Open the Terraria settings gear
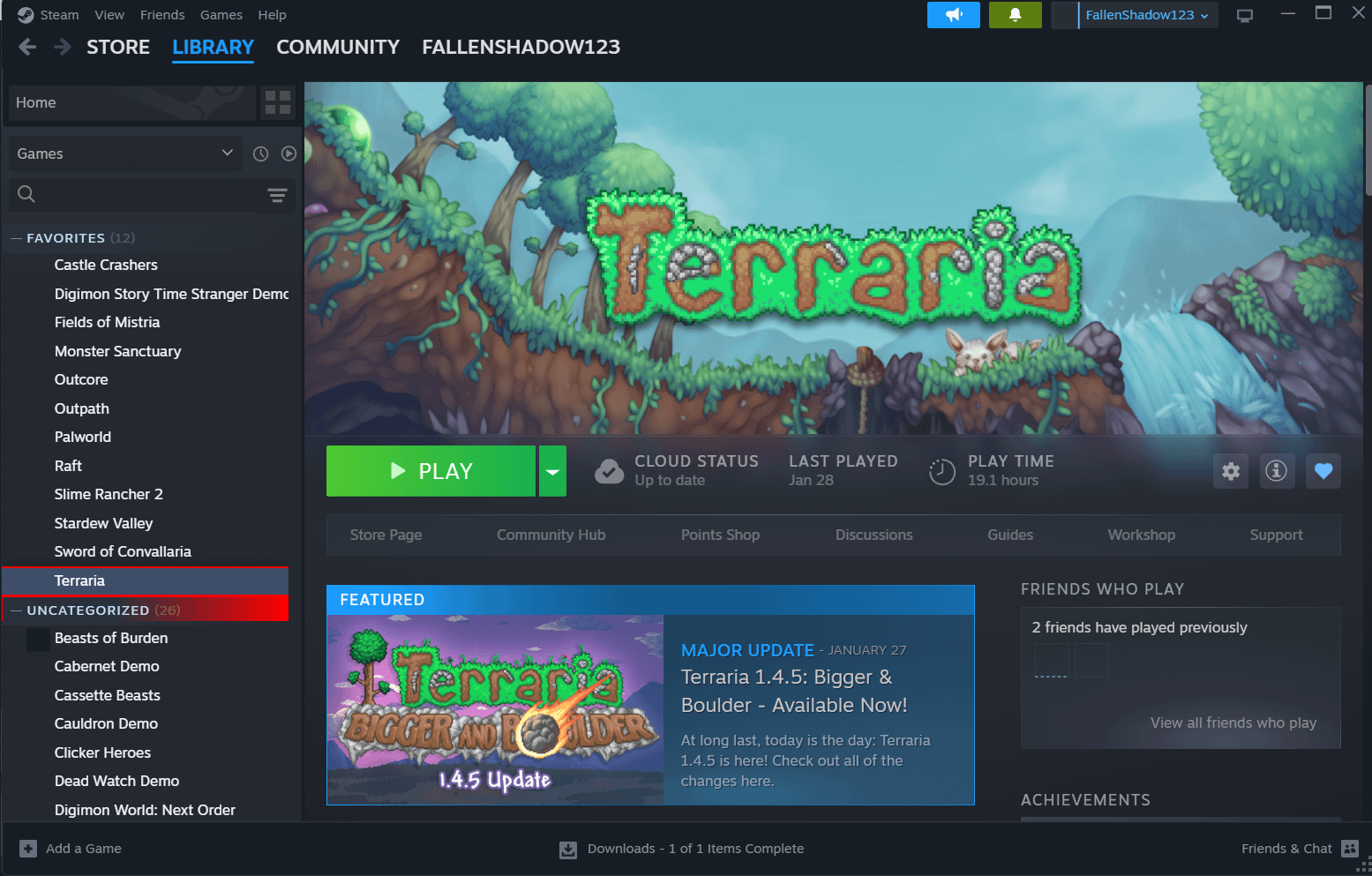The height and width of the screenshot is (876, 1372). point(1231,471)
